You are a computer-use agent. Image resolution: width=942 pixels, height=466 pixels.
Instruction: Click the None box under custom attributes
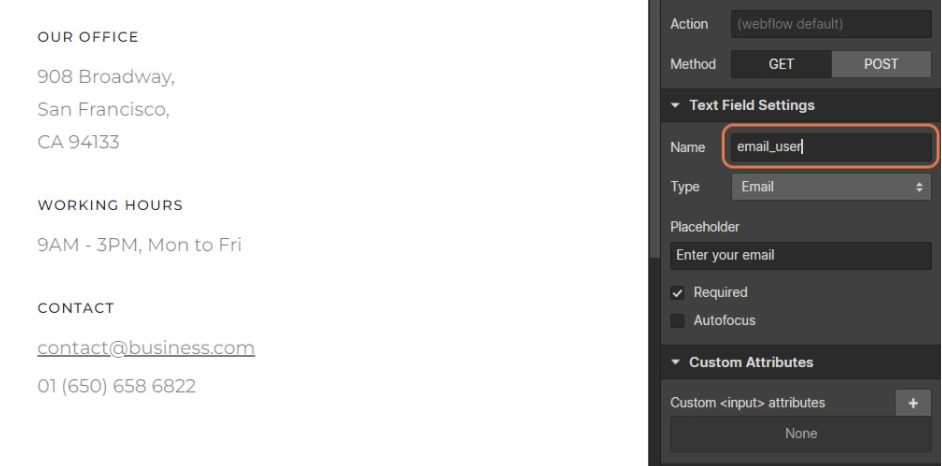click(x=801, y=434)
